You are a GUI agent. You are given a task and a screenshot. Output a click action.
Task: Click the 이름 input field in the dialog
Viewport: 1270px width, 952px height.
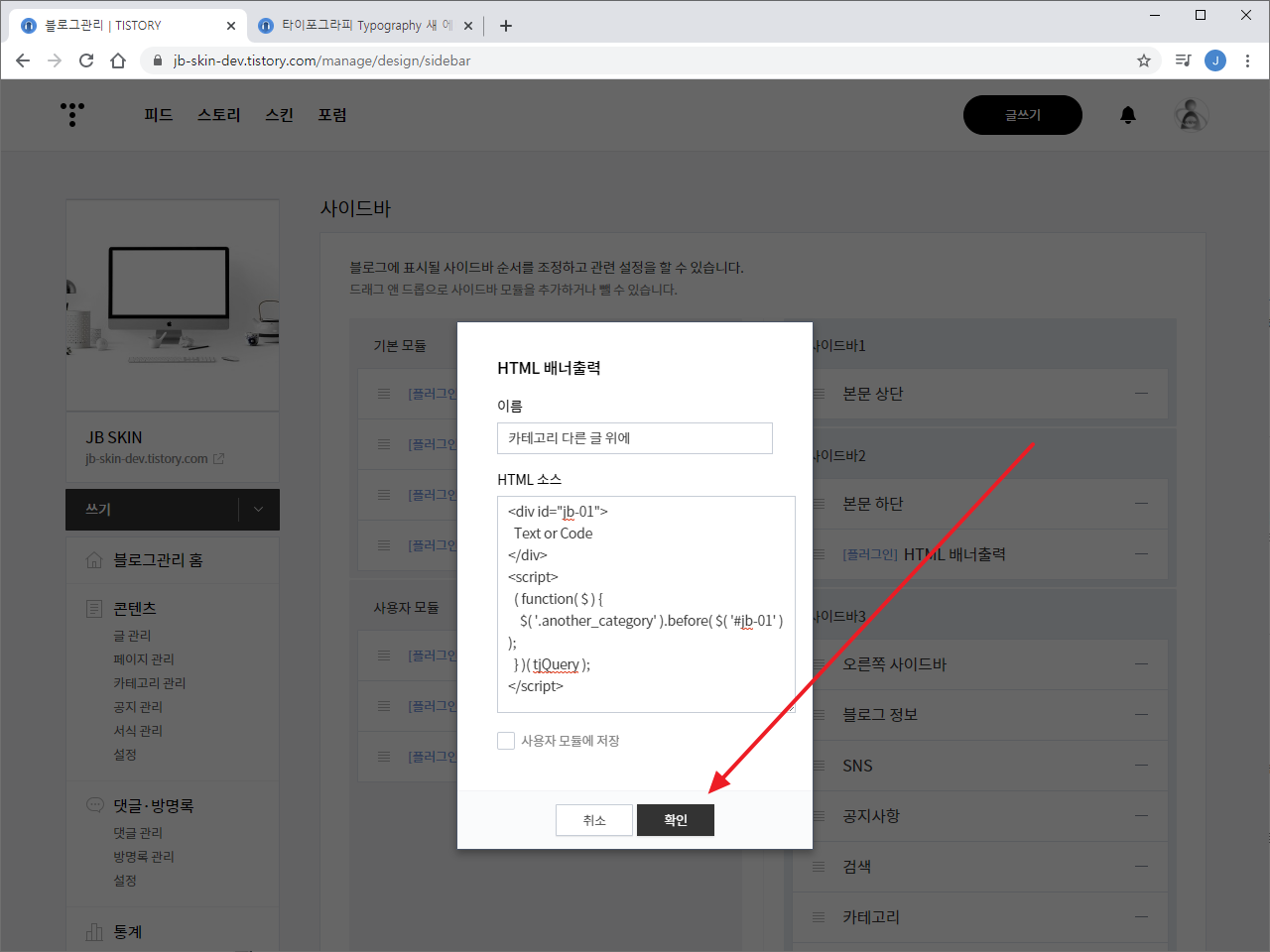click(635, 438)
